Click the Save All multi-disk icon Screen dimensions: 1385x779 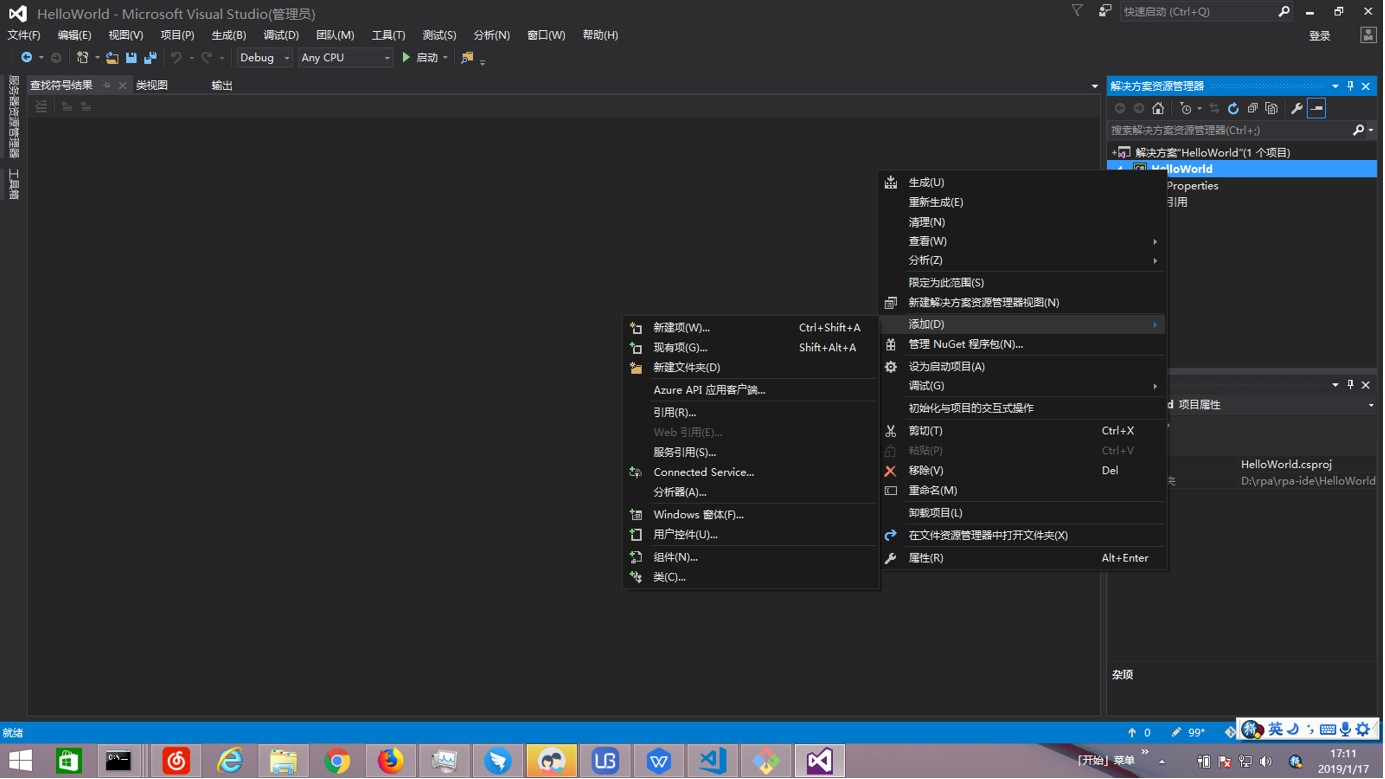[150, 58]
